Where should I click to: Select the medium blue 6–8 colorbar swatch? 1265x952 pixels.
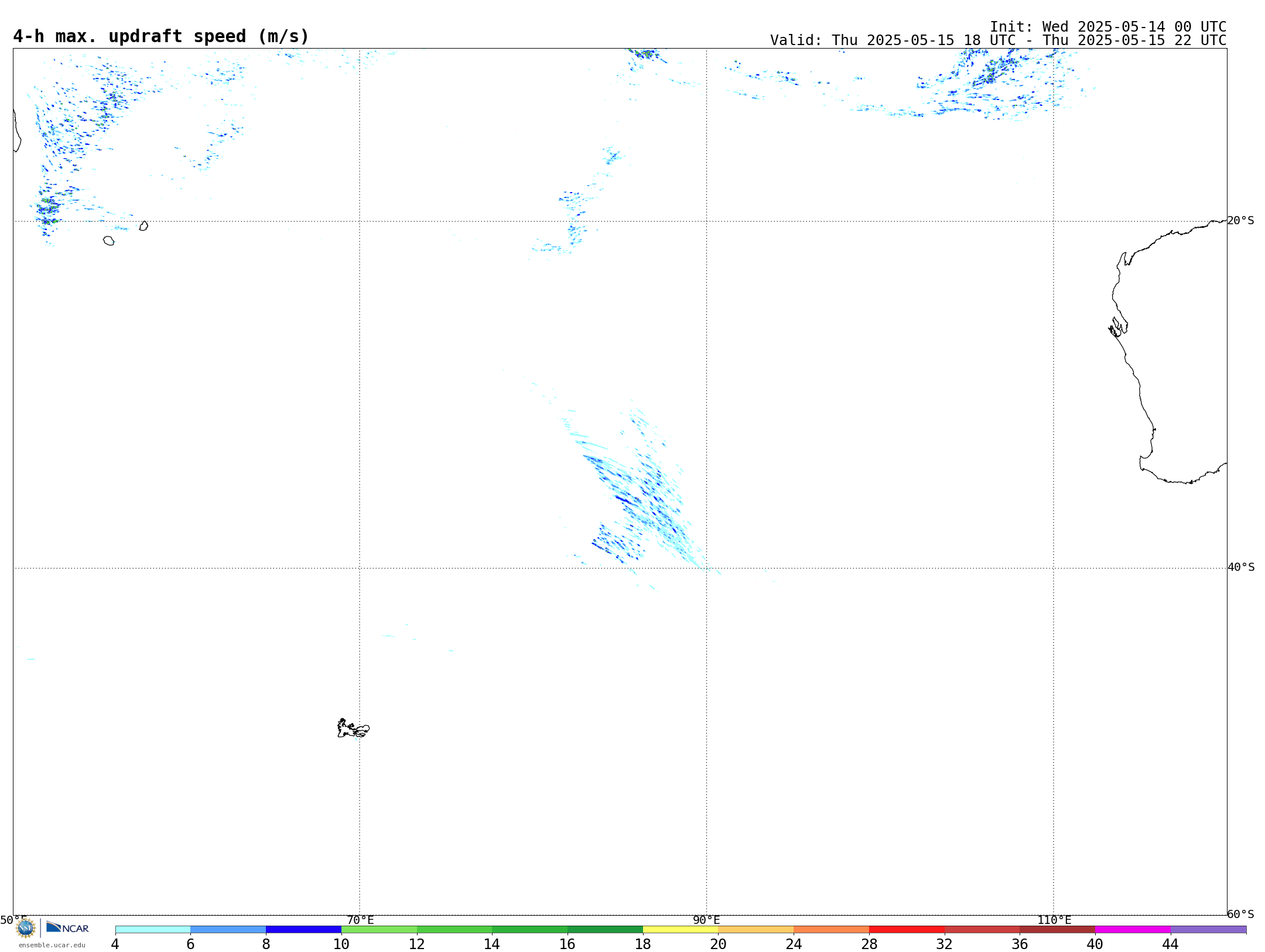tap(228, 930)
